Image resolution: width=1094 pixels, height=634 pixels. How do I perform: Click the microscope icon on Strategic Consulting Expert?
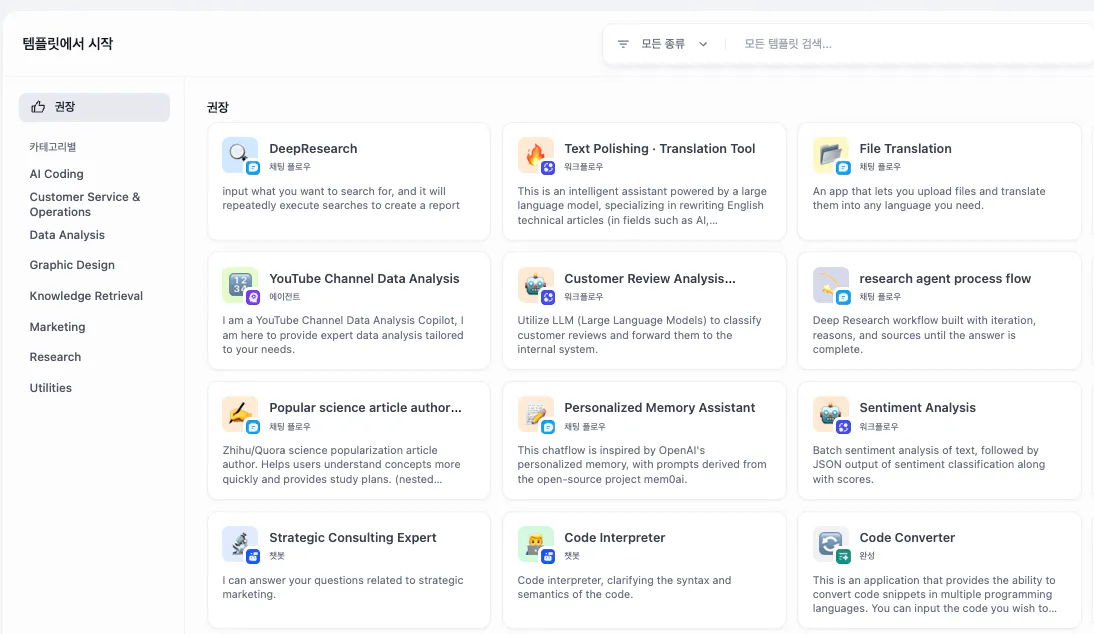(240, 545)
